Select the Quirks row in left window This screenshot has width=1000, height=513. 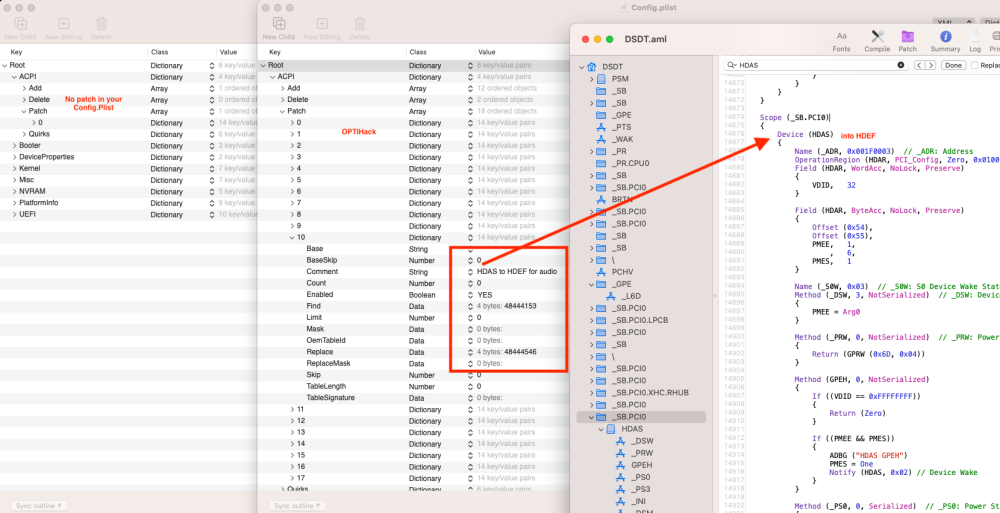(x=128, y=134)
